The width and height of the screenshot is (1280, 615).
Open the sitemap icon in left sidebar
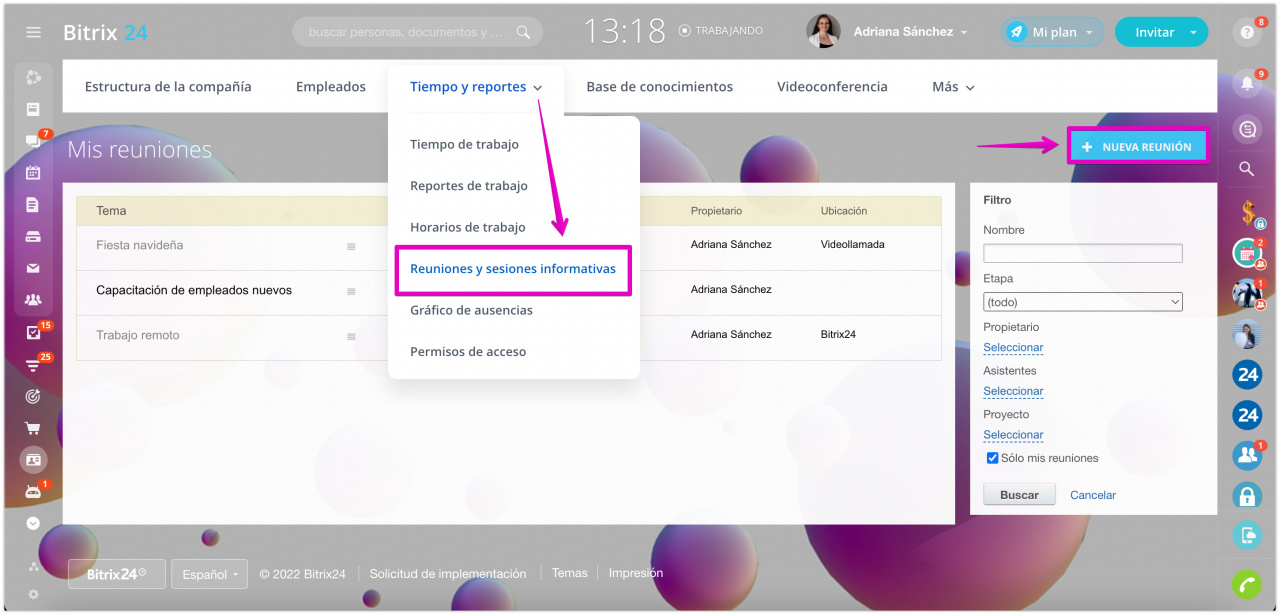coord(33,567)
